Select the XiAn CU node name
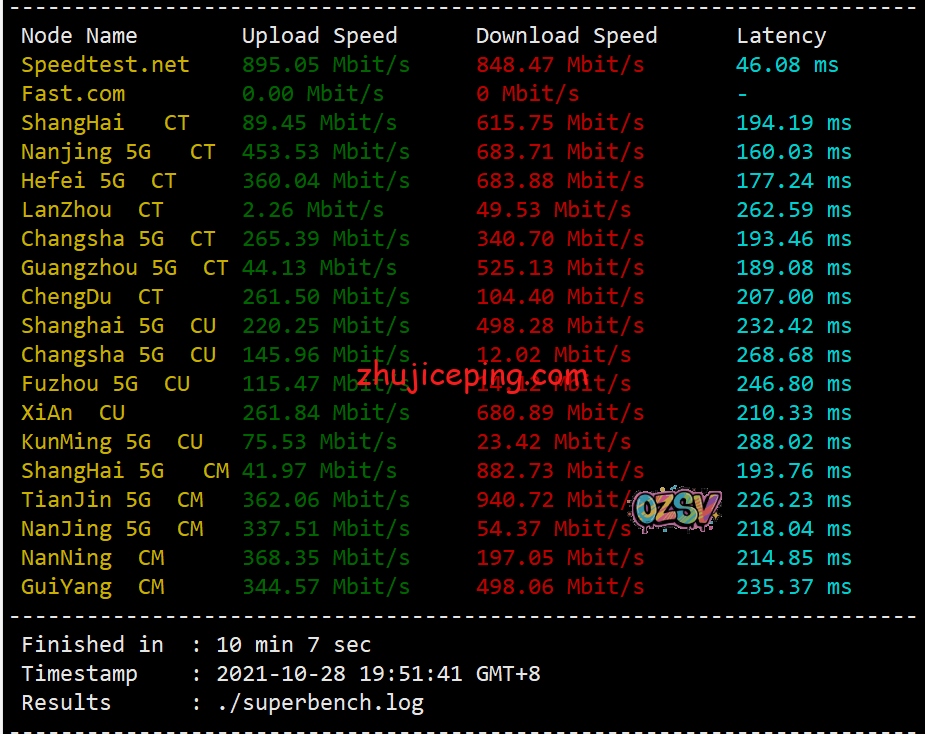This screenshot has width=925, height=734. tap(73, 413)
